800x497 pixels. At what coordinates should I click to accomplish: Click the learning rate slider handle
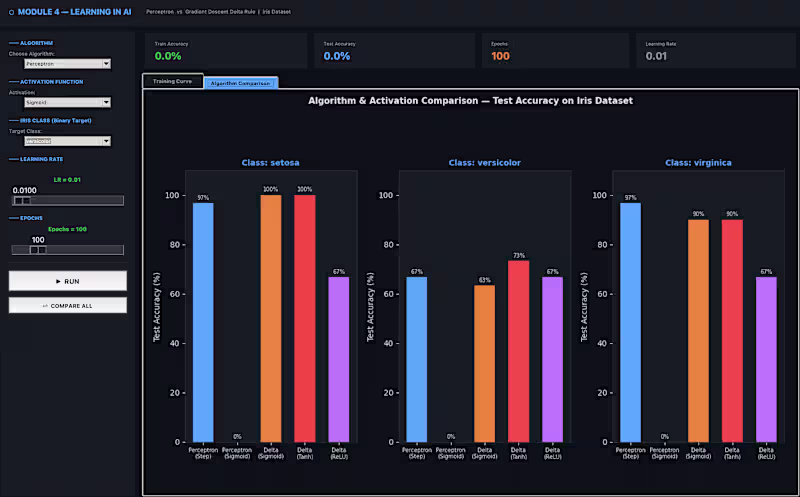point(22,201)
